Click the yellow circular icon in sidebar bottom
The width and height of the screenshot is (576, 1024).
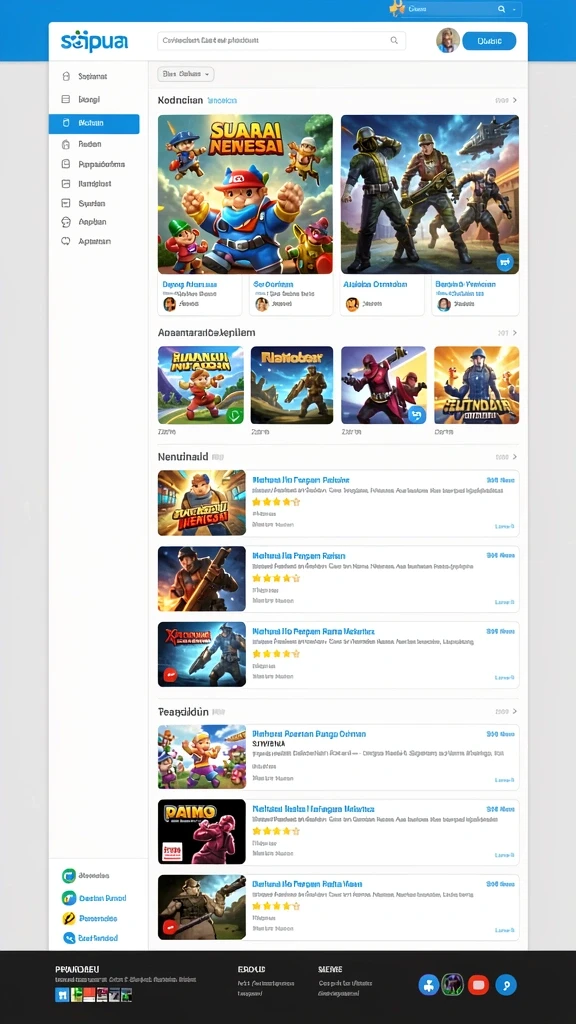[x=69, y=918]
